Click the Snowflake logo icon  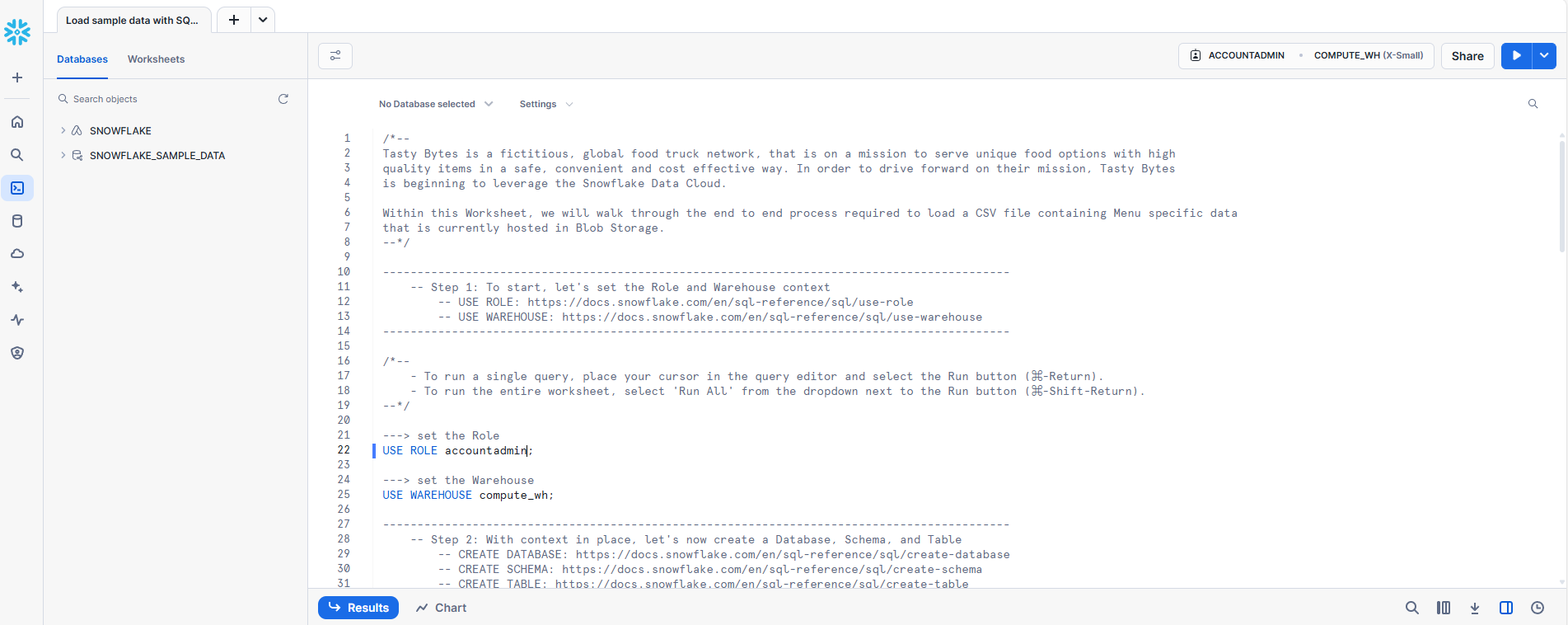point(17,32)
